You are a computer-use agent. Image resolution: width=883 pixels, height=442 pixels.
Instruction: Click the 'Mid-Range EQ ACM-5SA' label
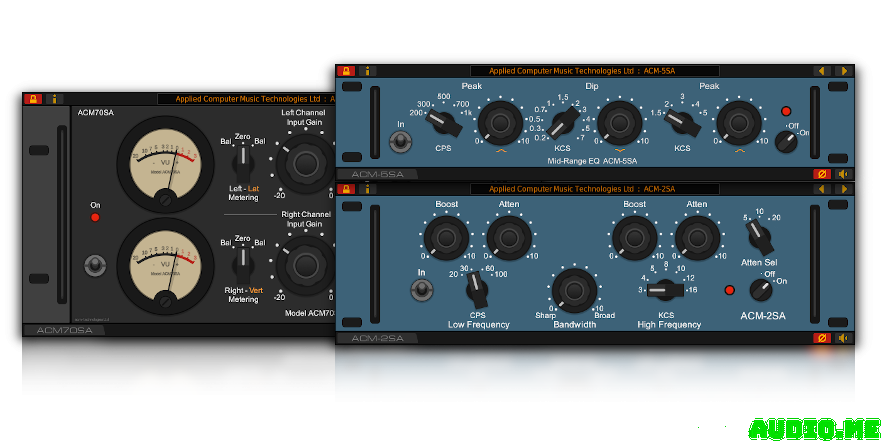tap(592, 161)
